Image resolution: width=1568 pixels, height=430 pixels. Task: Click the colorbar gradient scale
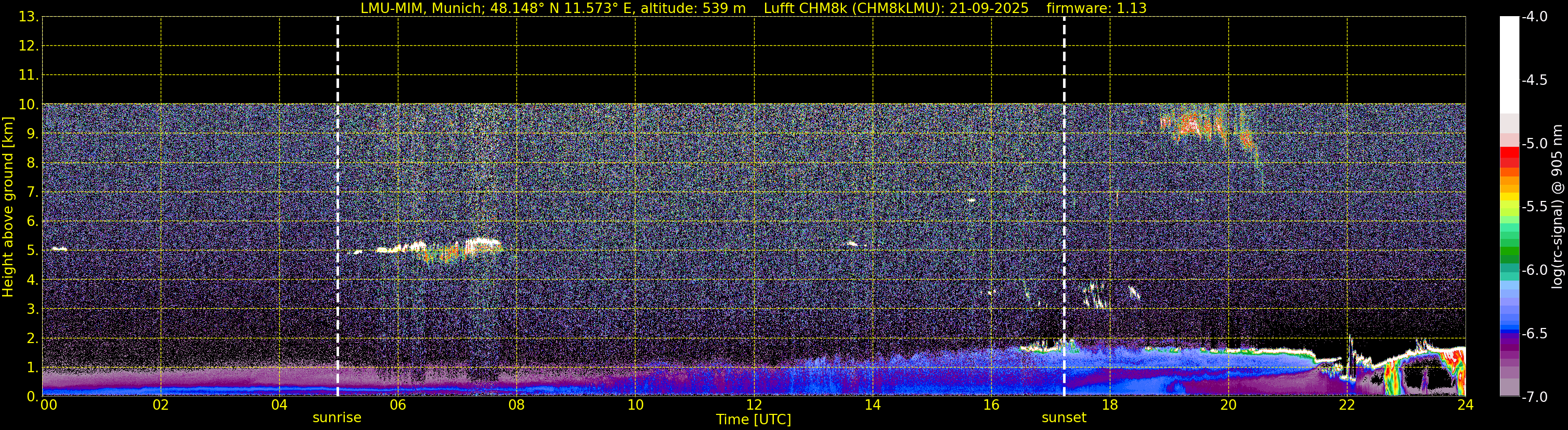[x=1509, y=207]
